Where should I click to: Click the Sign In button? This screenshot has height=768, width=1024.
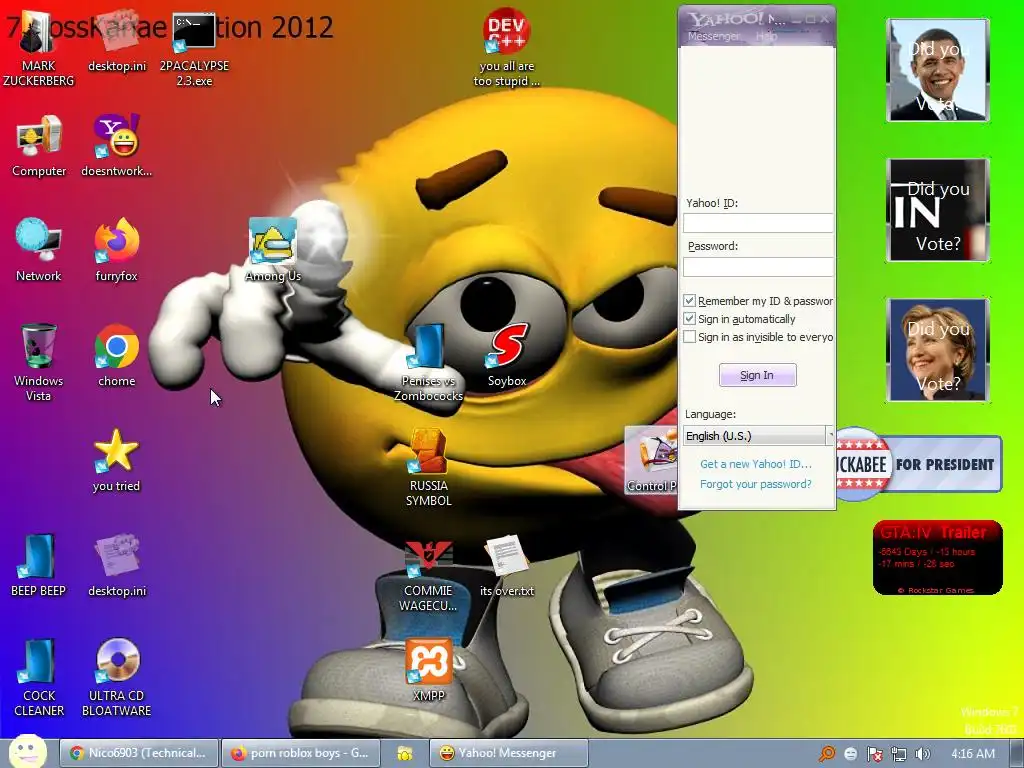click(758, 375)
